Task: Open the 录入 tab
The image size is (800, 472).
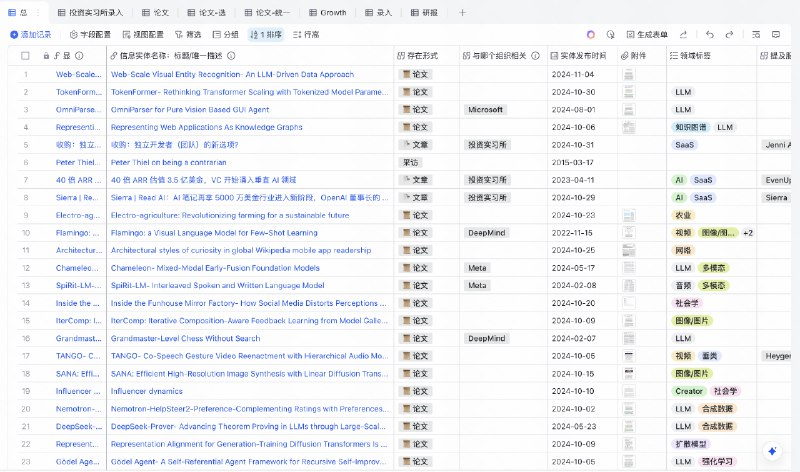Action: click(378, 12)
